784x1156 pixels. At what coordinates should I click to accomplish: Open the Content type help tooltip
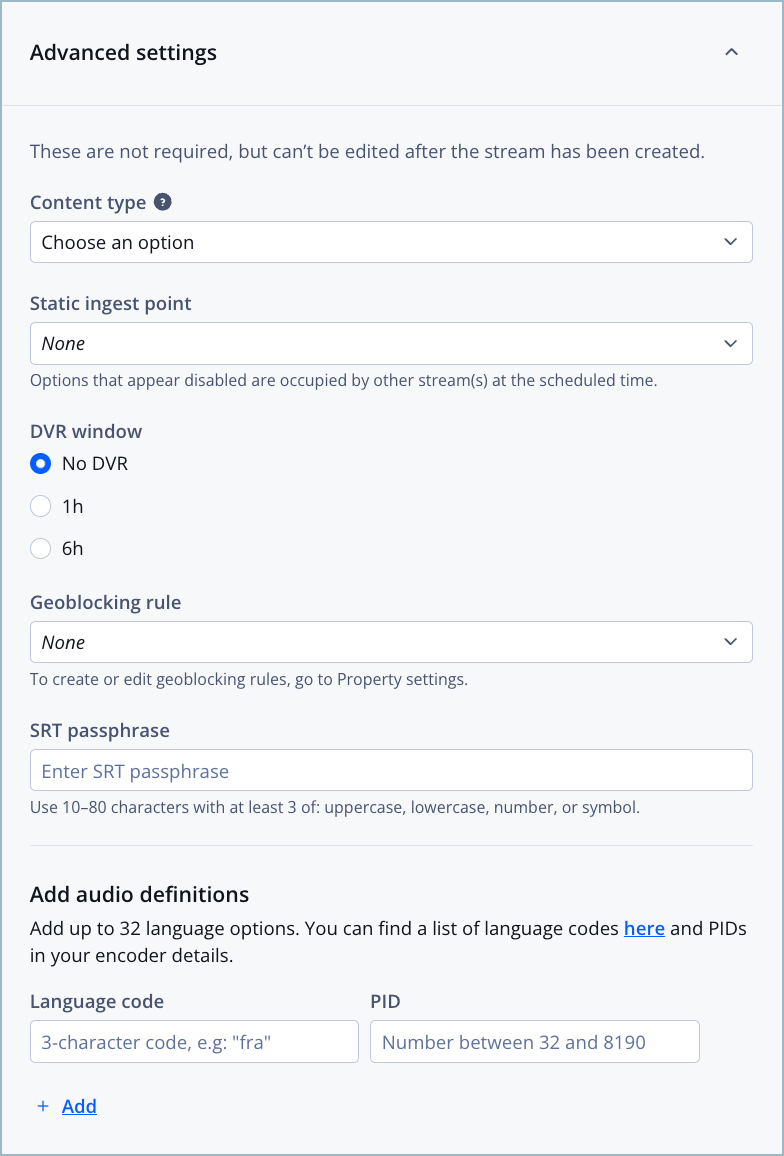point(163,202)
